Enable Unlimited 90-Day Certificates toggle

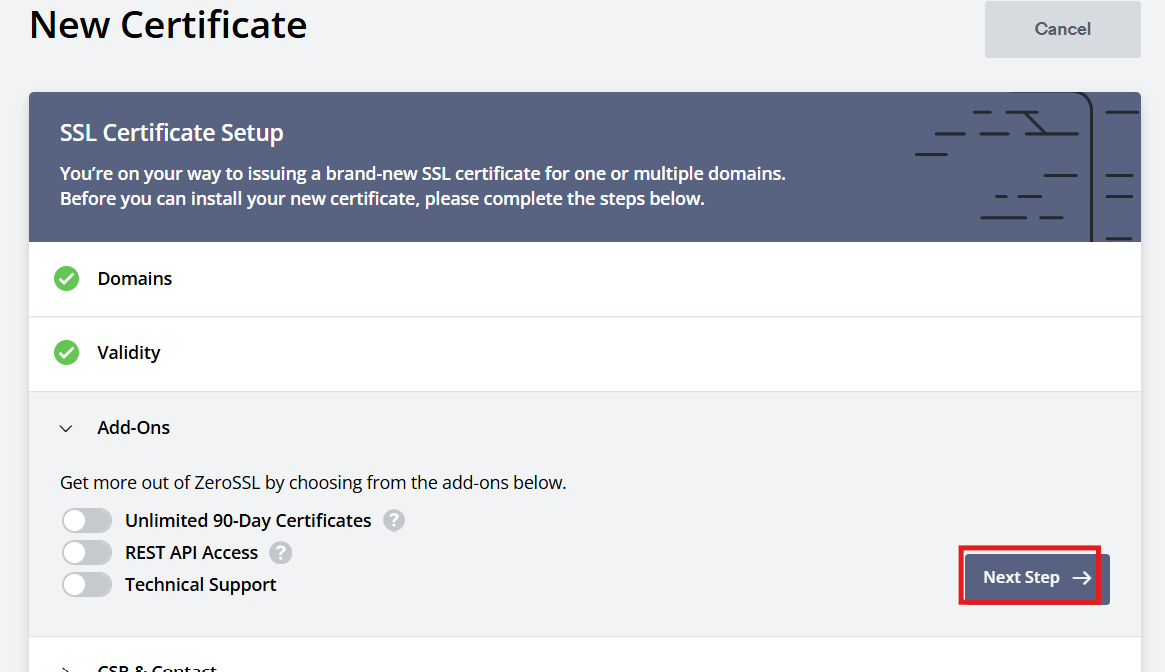87,520
